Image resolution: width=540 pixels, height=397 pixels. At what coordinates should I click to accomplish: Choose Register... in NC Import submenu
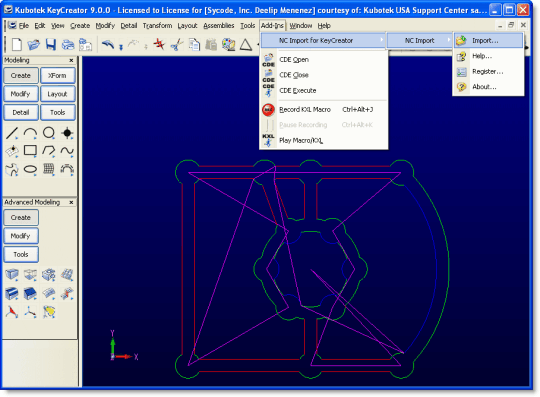tap(489, 71)
